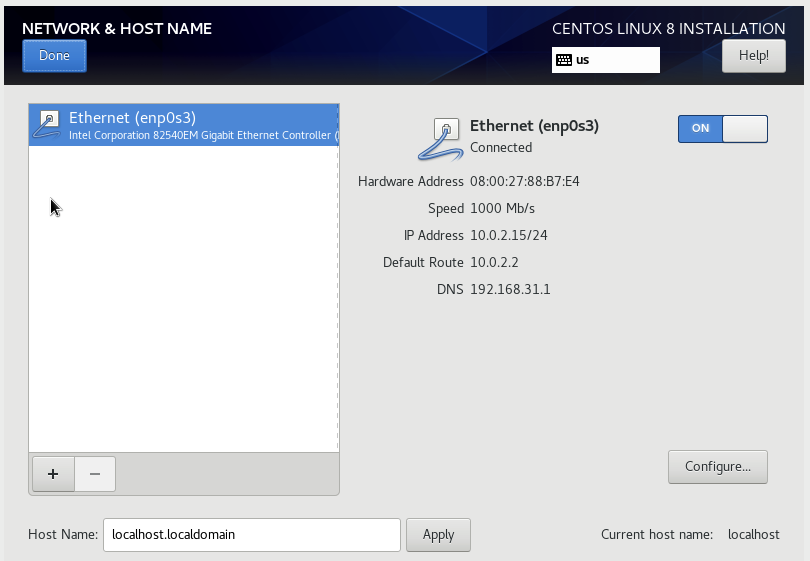Open the Configure... dialog

(x=718, y=467)
